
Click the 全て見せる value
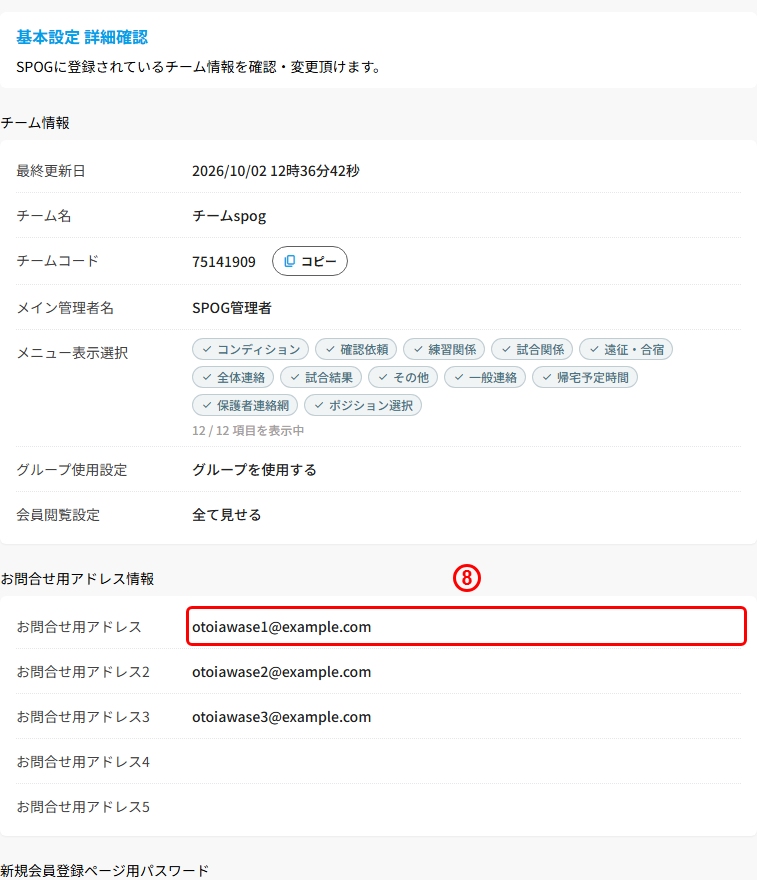[x=227, y=515]
